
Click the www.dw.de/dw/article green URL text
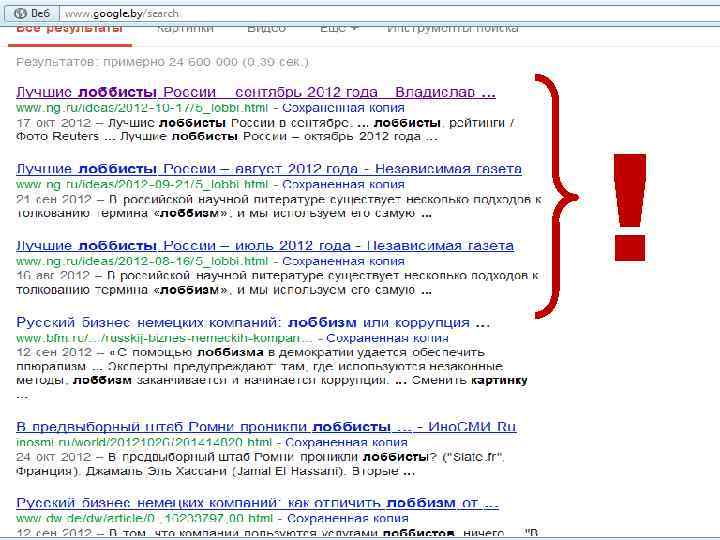[145, 518]
